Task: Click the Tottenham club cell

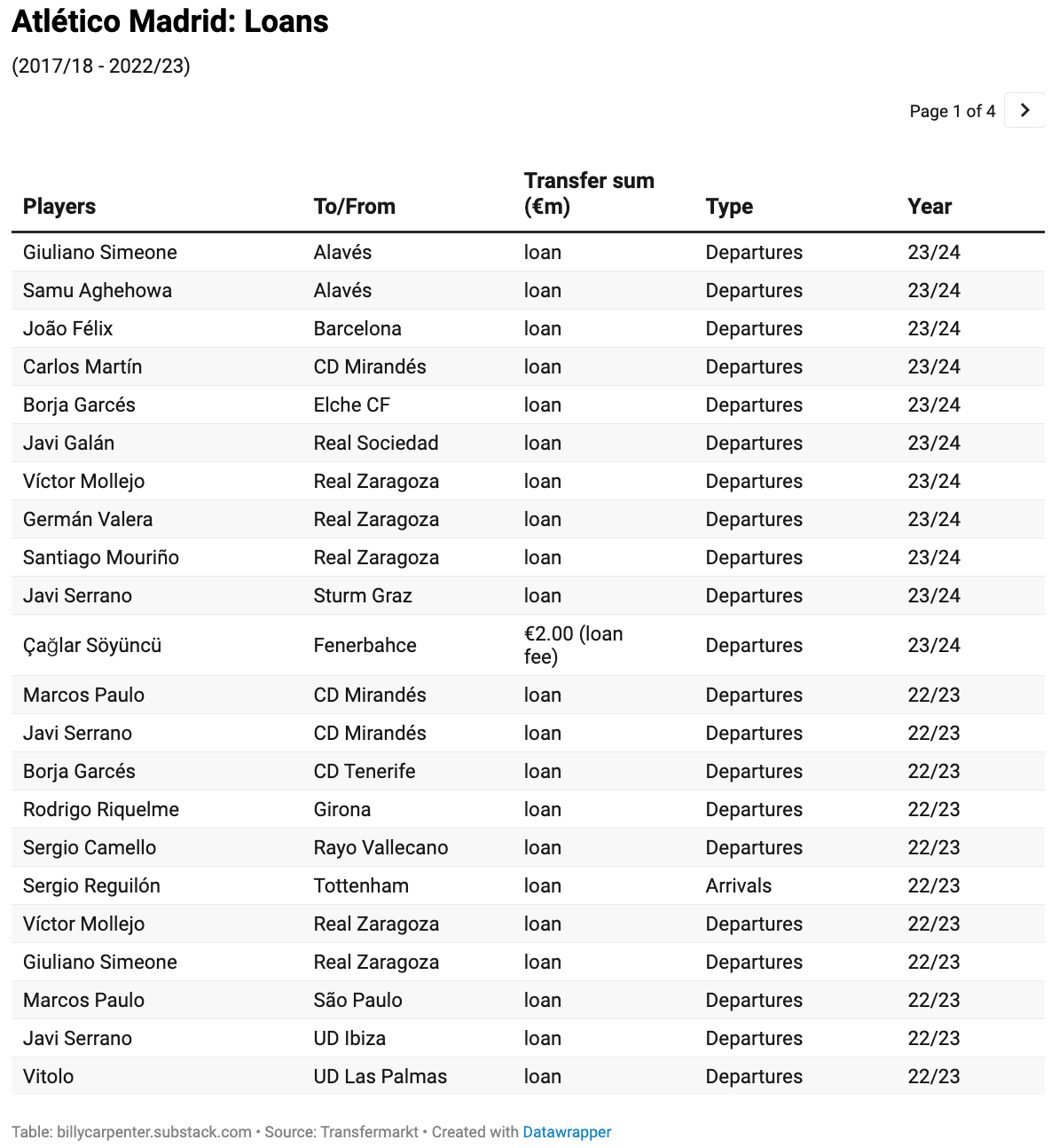Action: (361, 885)
